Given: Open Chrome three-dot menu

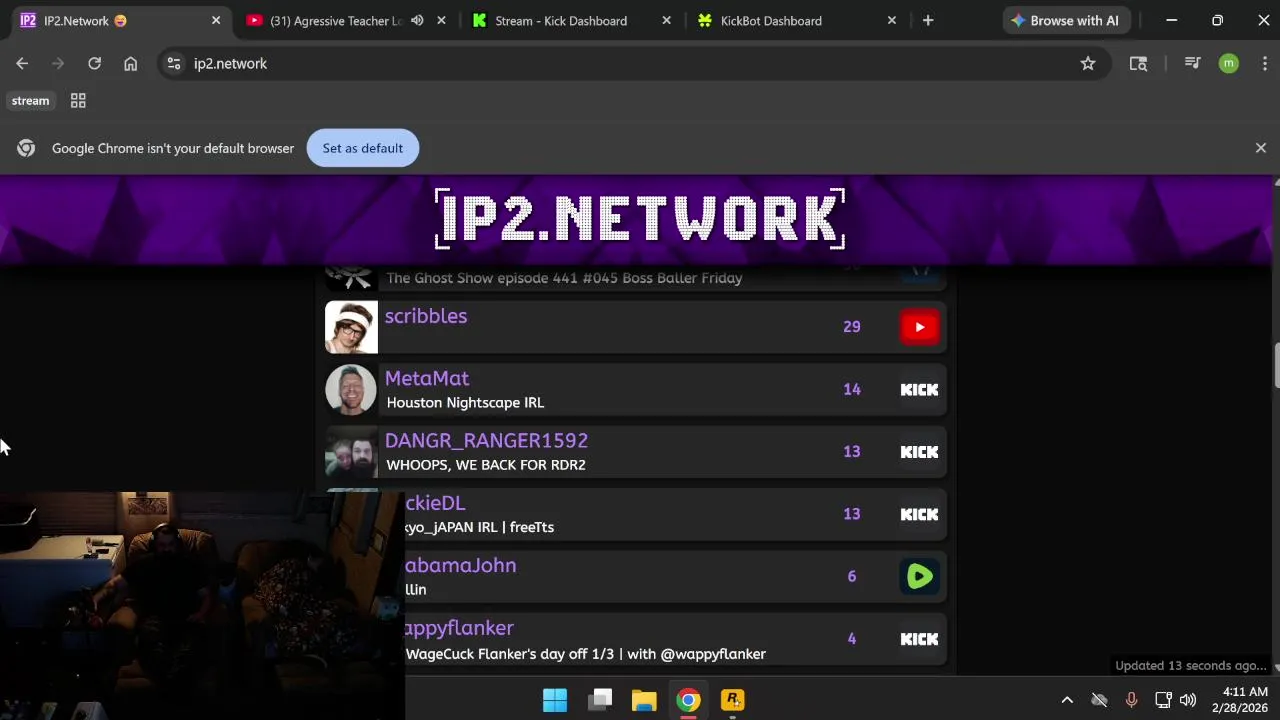Looking at the screenshot, I should click(1264, 63).
